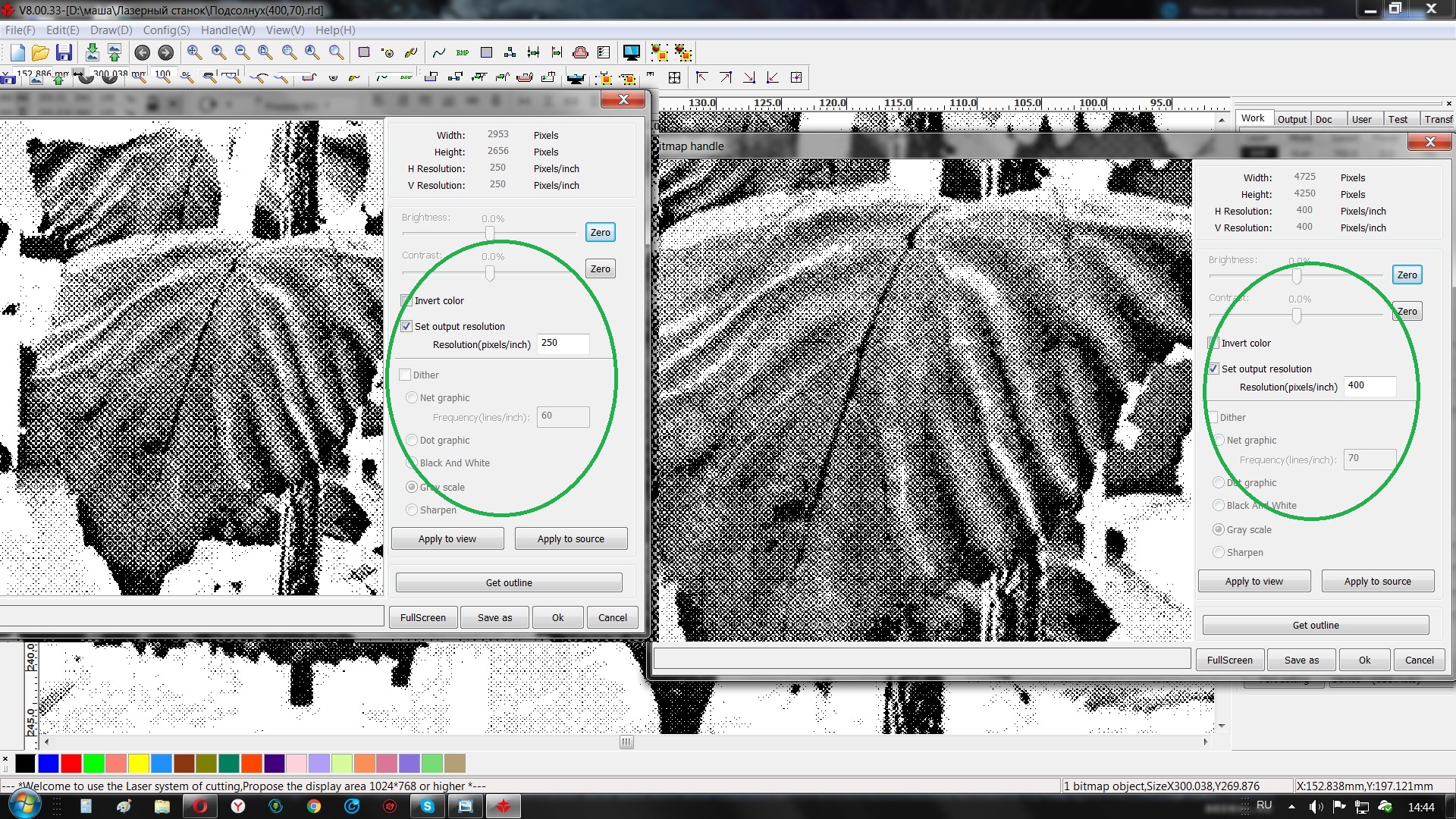This screenshot has height=819, width=1456.
Task: Click the monitor preview toolbar icon
Action: 631,52
